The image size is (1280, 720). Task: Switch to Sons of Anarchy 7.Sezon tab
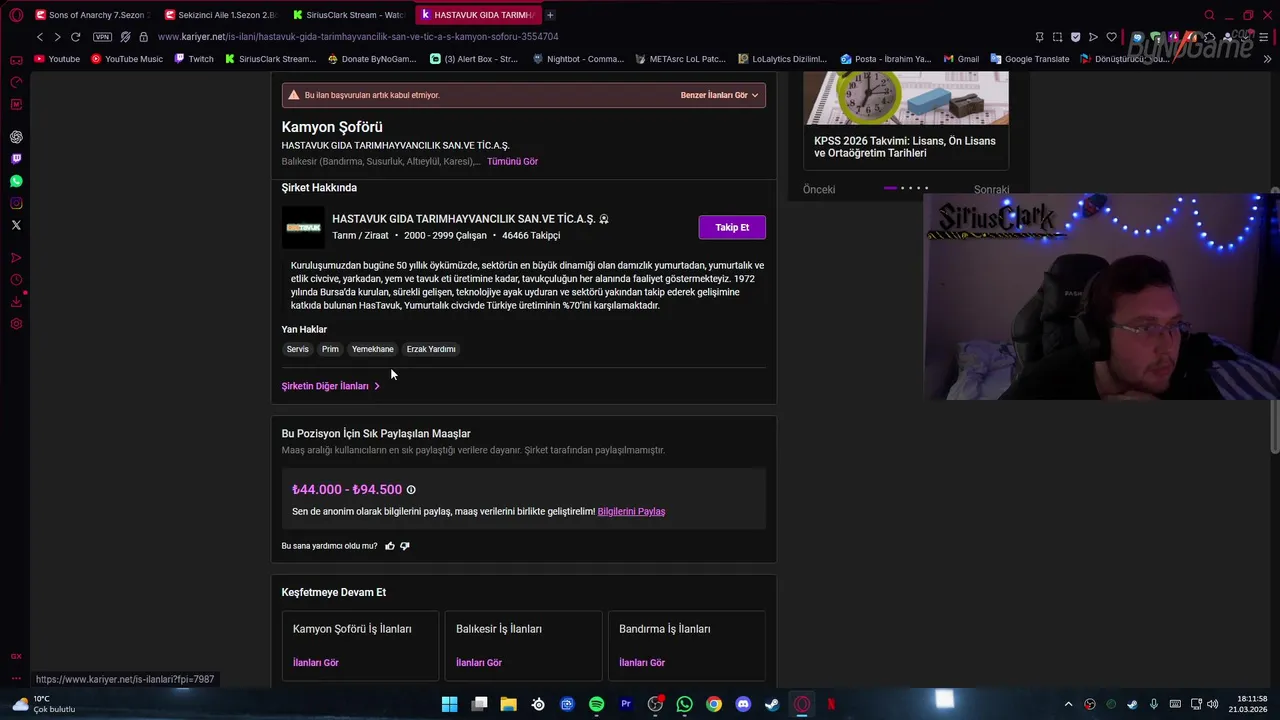[x=91, y=15]
